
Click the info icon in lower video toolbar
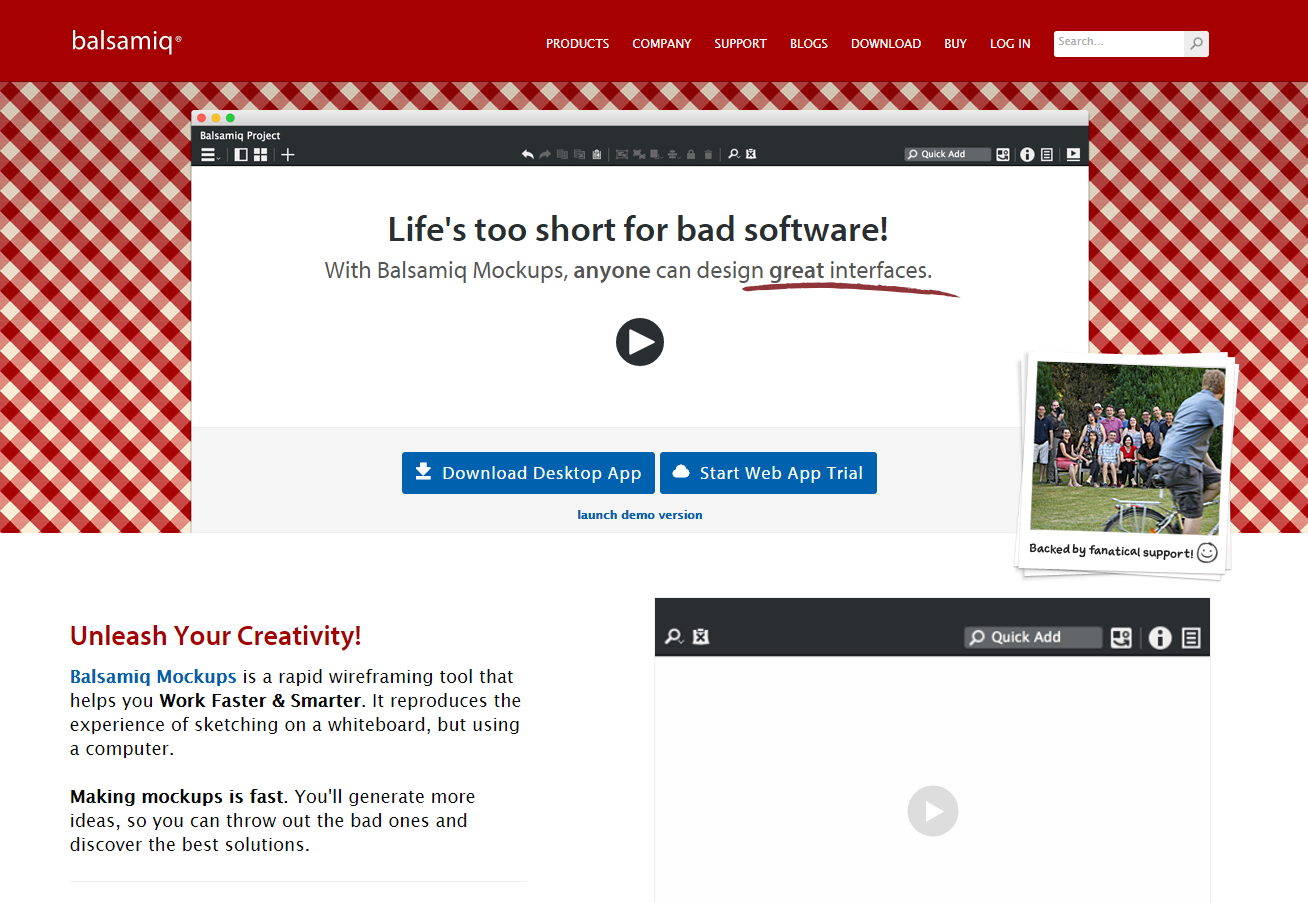(1160, 637)
